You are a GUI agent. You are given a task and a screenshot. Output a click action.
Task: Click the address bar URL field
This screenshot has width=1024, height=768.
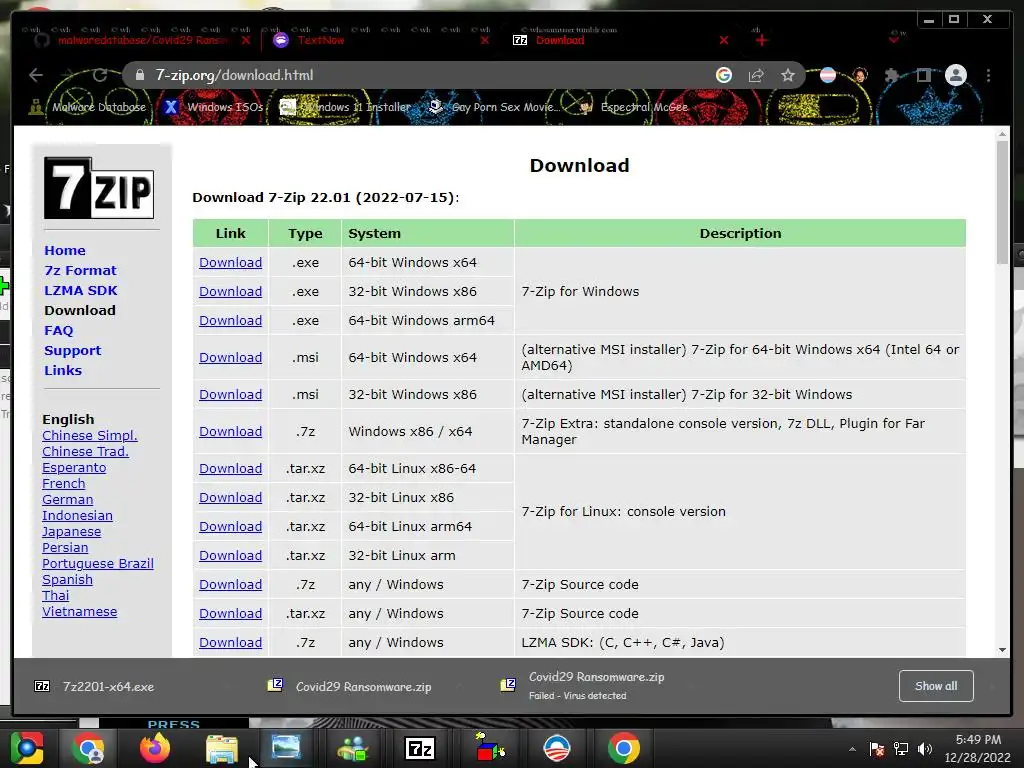point(418,75)
